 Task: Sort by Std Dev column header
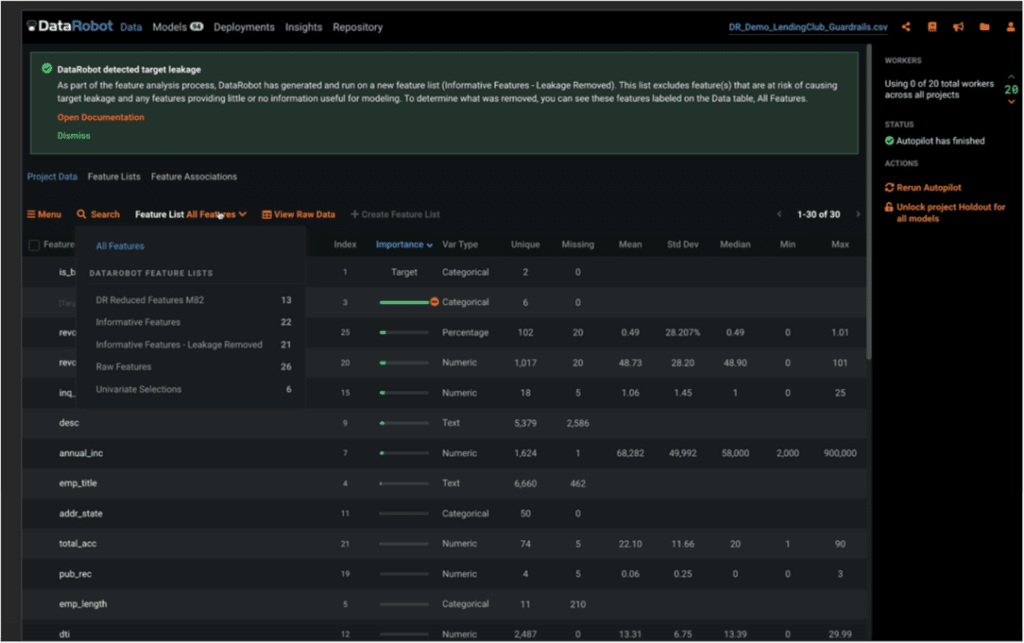click(682, 244)
